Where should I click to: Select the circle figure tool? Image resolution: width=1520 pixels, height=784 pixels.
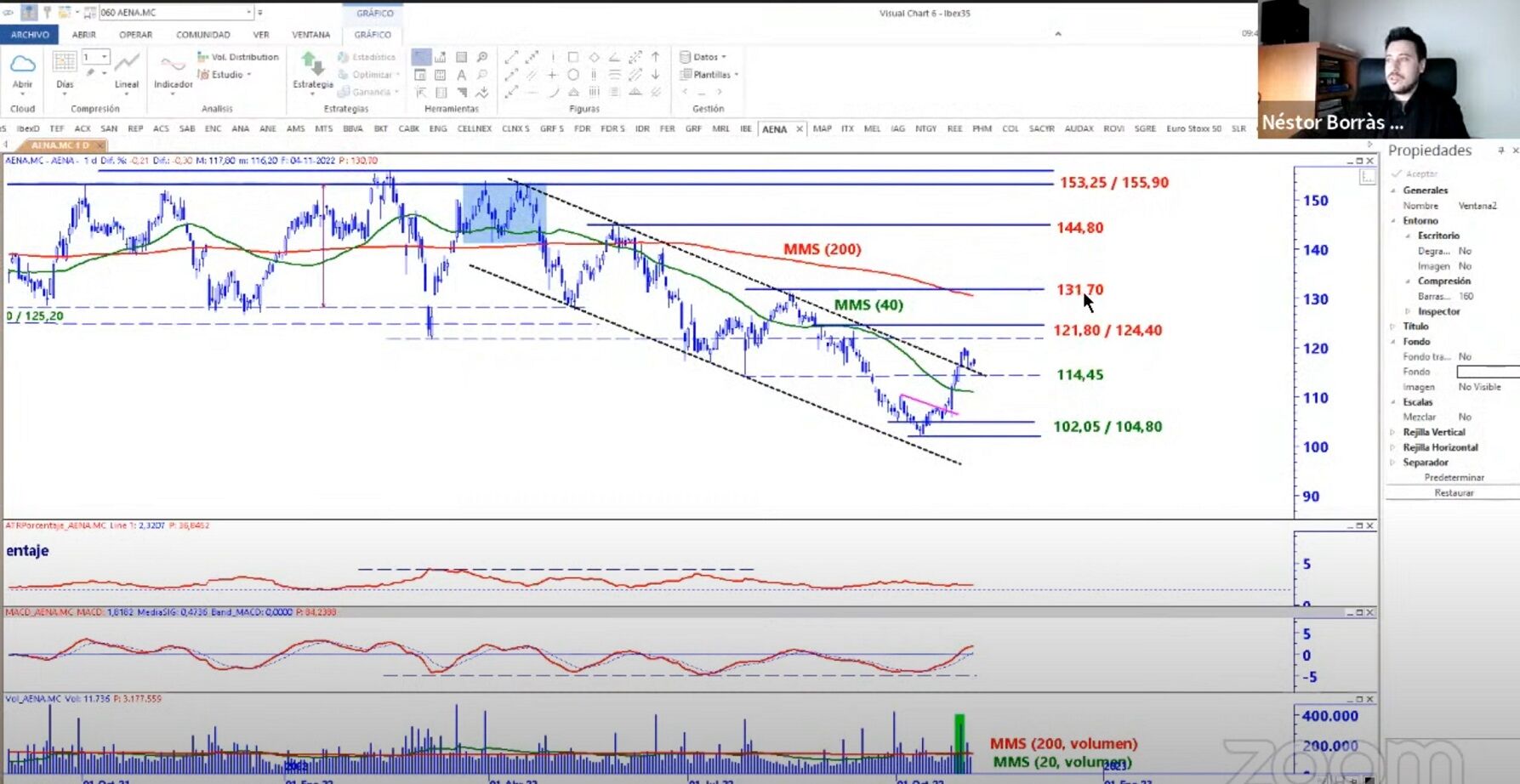pos(573,75)
